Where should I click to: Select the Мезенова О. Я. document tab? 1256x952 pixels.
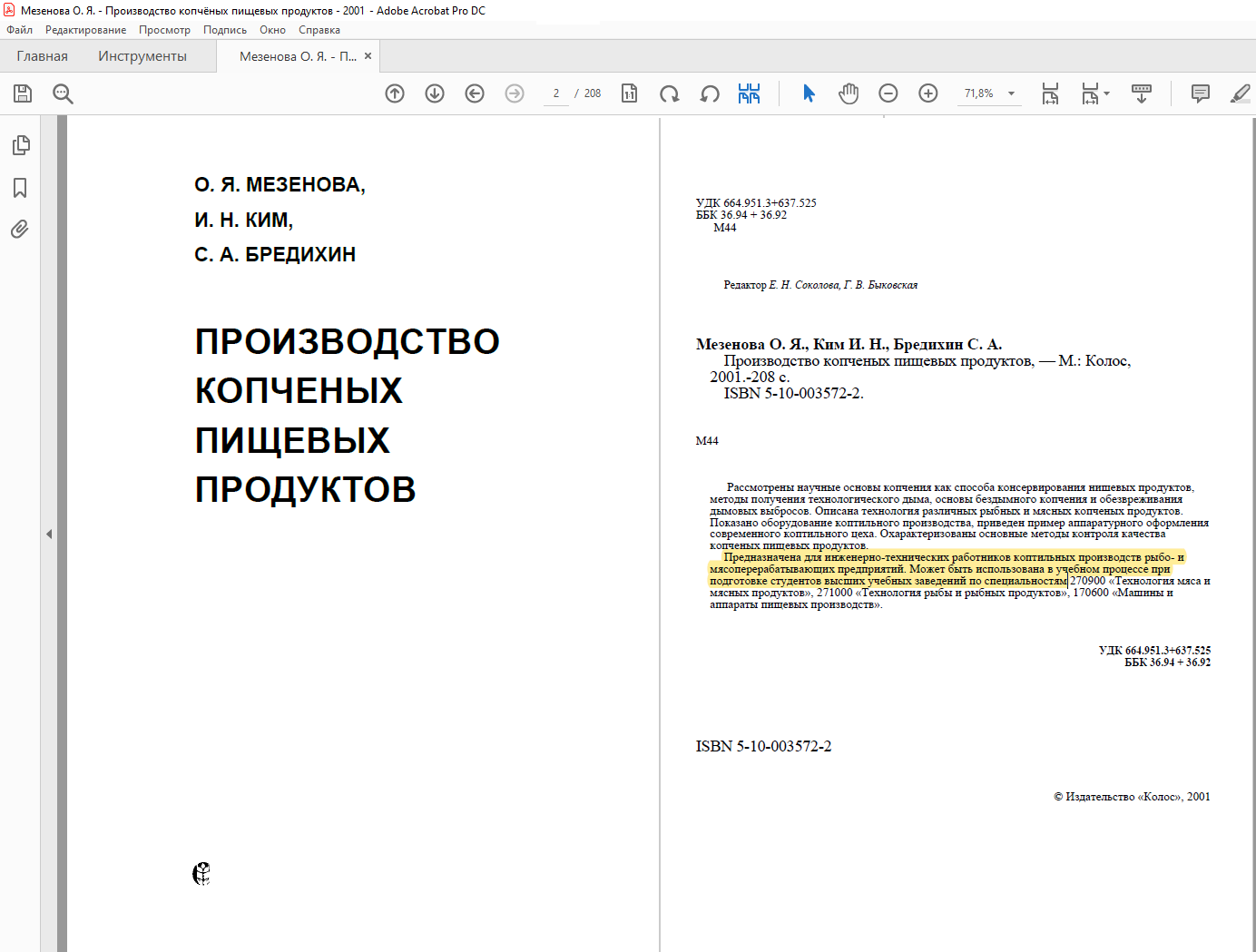298,56
